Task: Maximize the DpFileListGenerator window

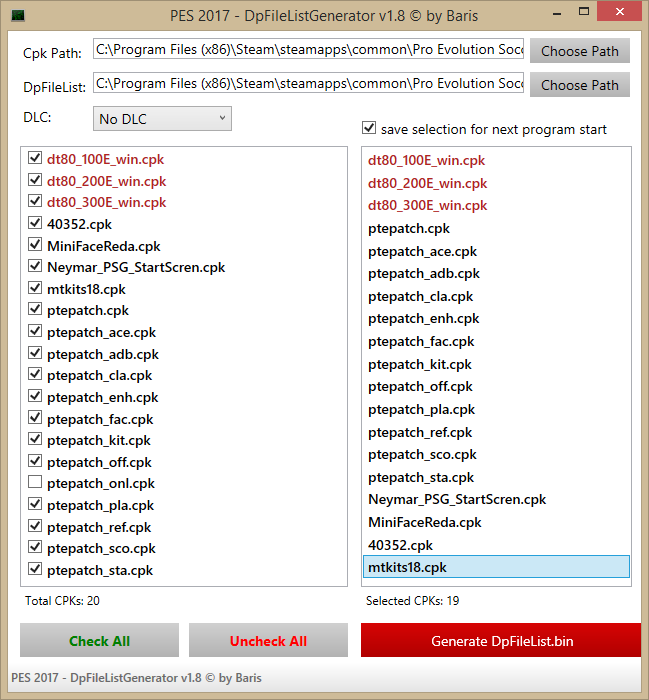Action: pyautogui.click(x=584, y=12)
